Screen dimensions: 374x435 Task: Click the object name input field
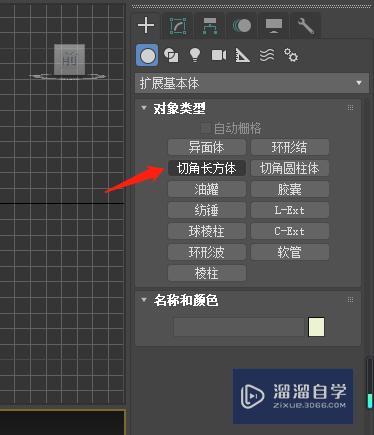click(x=239, y=327)
